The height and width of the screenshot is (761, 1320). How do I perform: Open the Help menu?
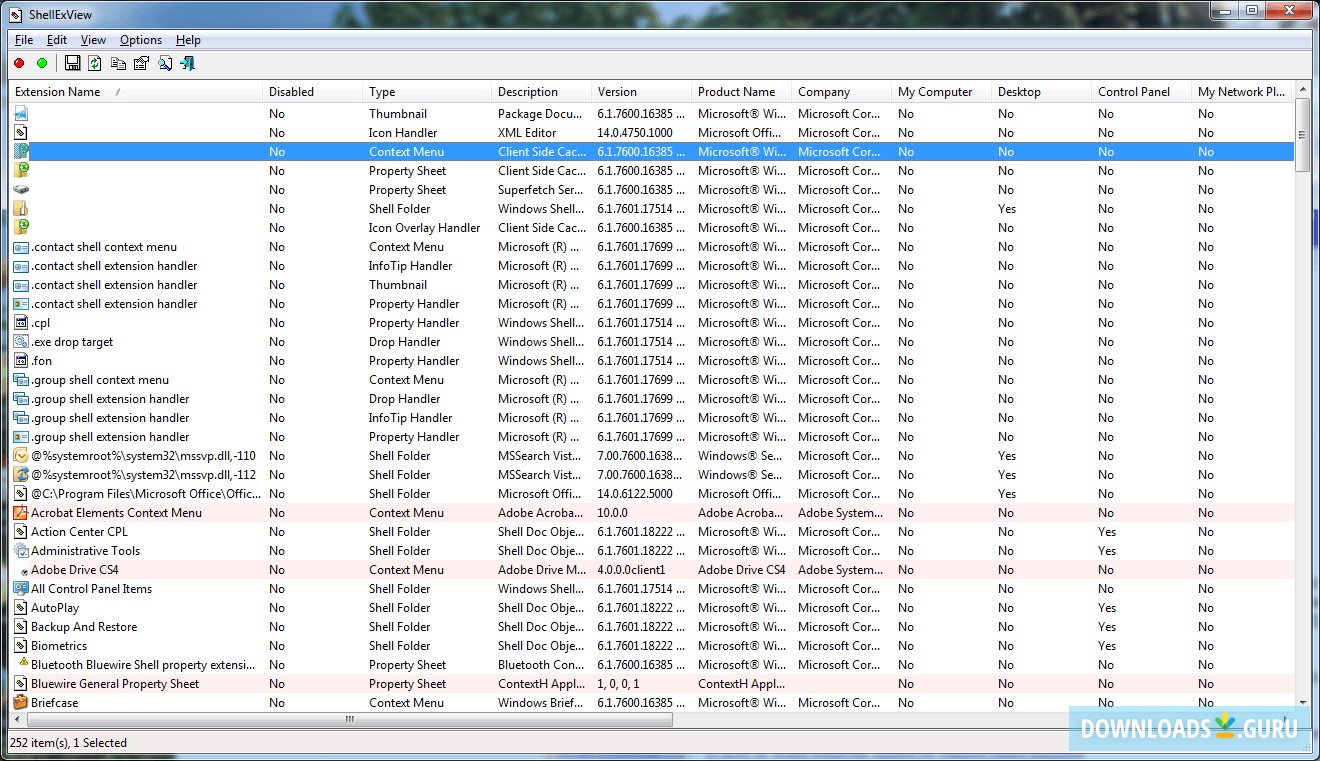[188, 40]
